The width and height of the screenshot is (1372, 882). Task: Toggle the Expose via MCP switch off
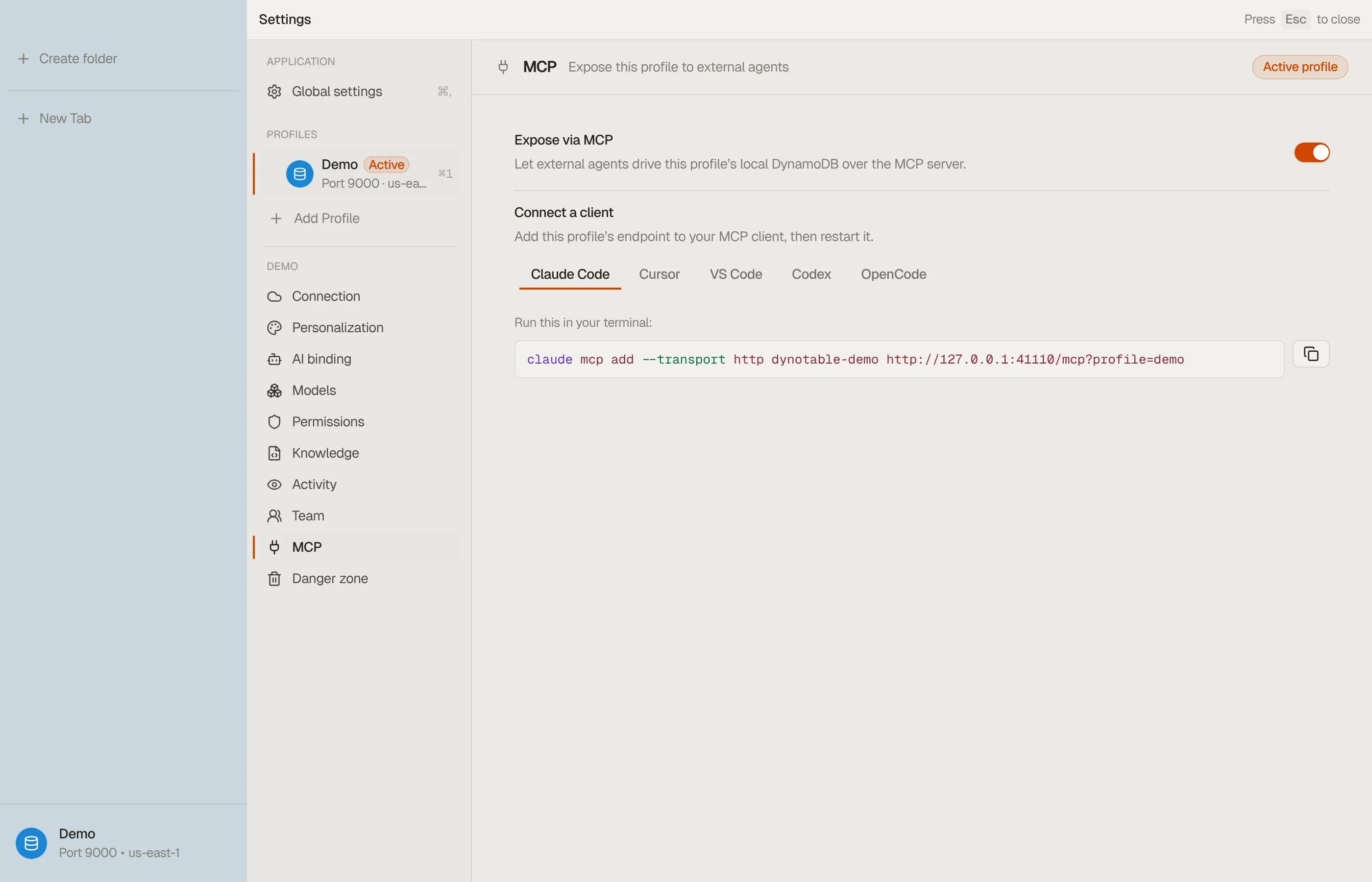pyautogui.click(x=1312, y=152)
